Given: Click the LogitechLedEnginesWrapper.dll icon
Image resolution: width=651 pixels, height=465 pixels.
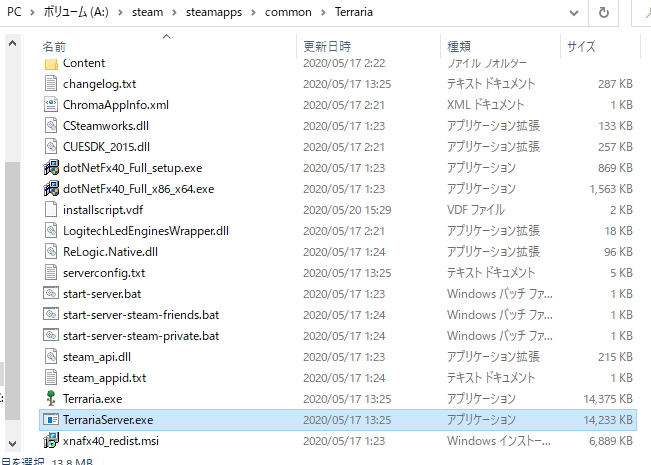Looking at the screenshot, I should [51, 230].
